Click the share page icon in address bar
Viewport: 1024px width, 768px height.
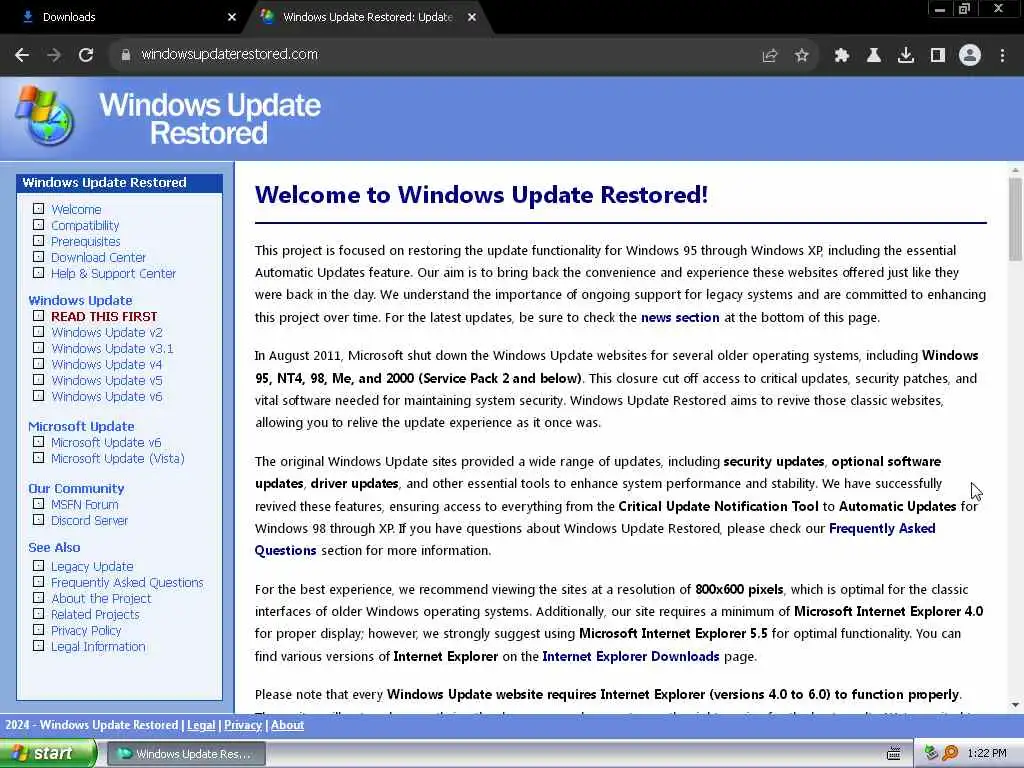tap(769, 56)
